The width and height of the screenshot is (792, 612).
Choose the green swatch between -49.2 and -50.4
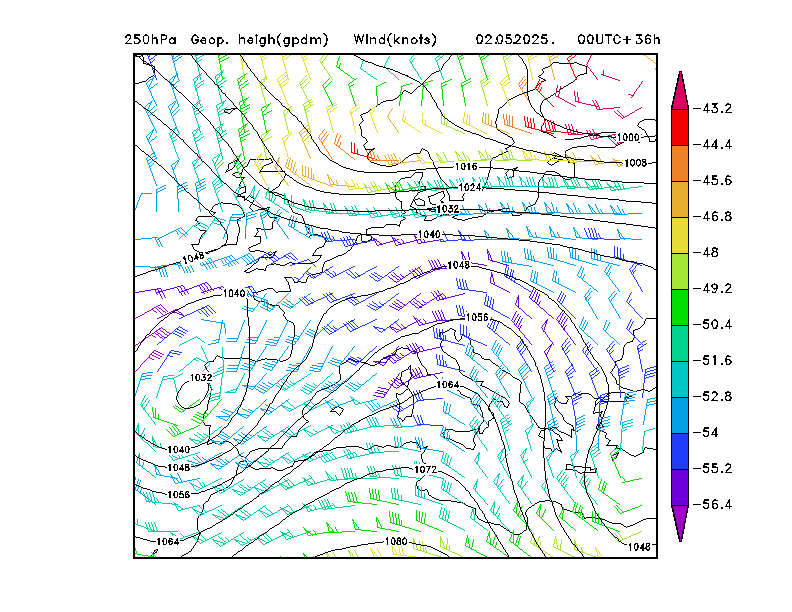click(x=680, y=307)
